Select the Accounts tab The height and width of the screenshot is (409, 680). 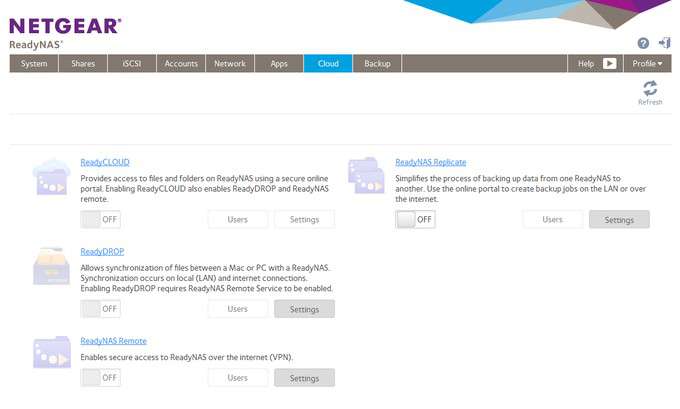(x=181, y=64)
